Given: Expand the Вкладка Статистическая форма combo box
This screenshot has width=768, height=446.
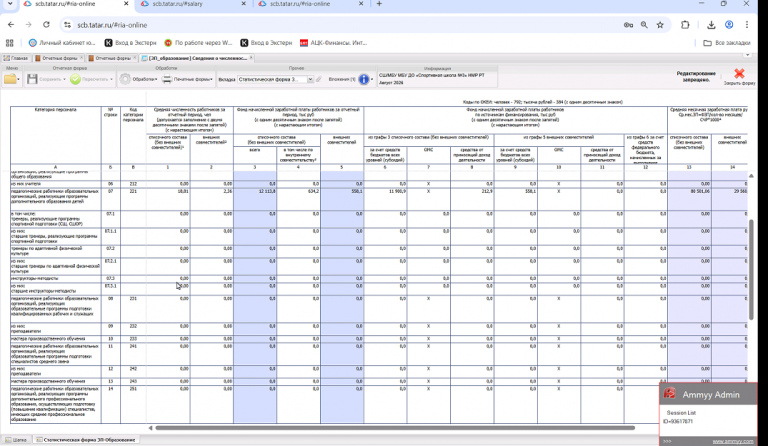Looking at the screenshot, I should (310, 79).
